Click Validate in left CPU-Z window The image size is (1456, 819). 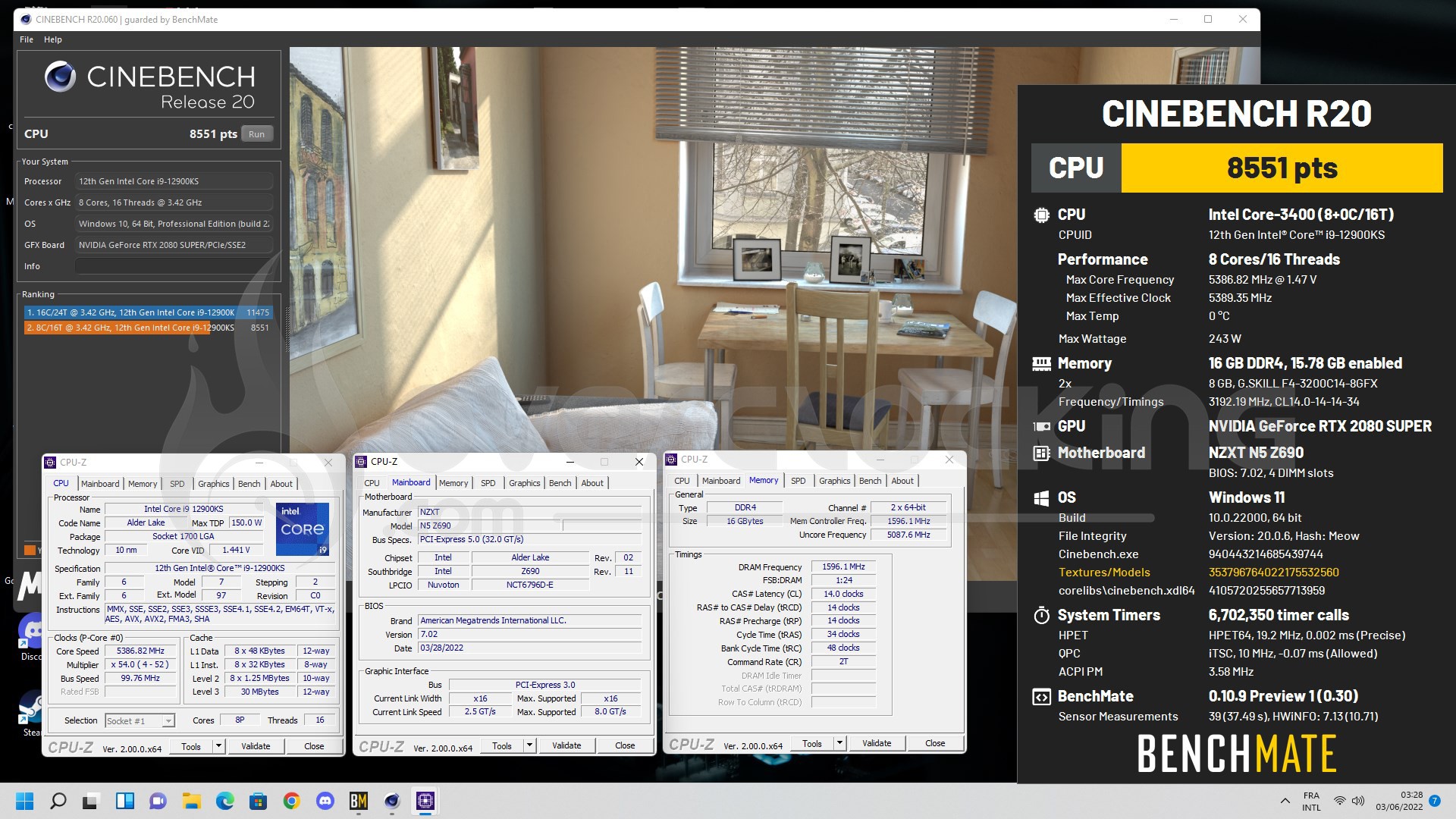coord(256,746)
